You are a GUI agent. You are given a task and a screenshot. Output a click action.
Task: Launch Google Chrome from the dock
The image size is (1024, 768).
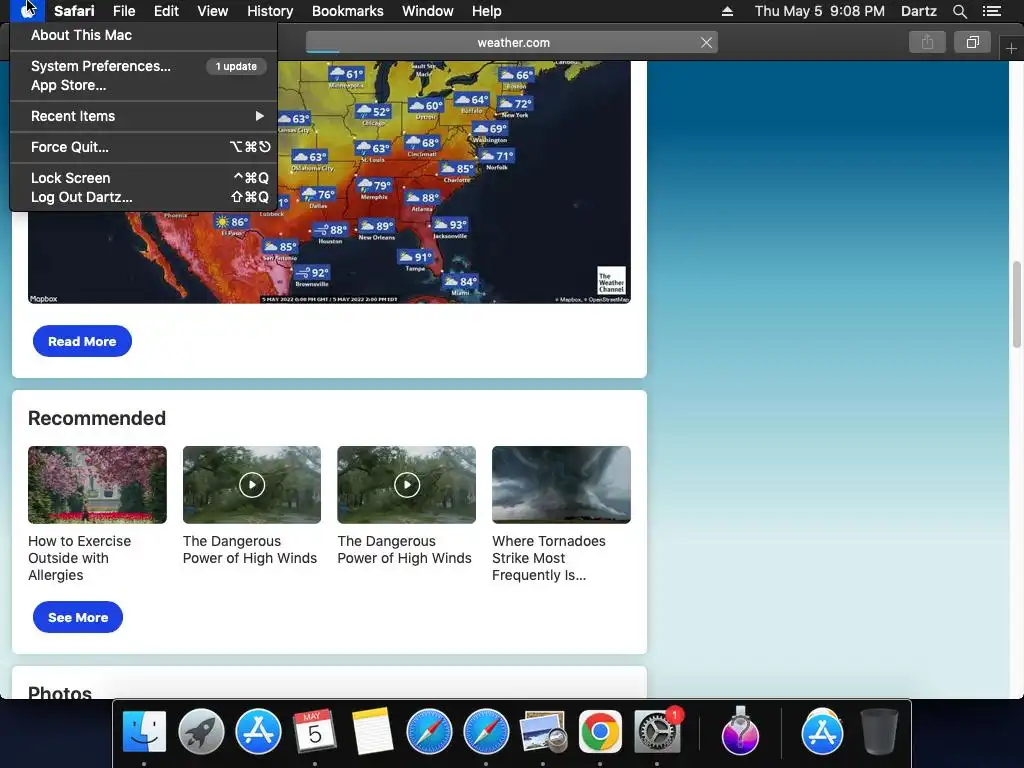pyautogui.click(x=600, y=731)
